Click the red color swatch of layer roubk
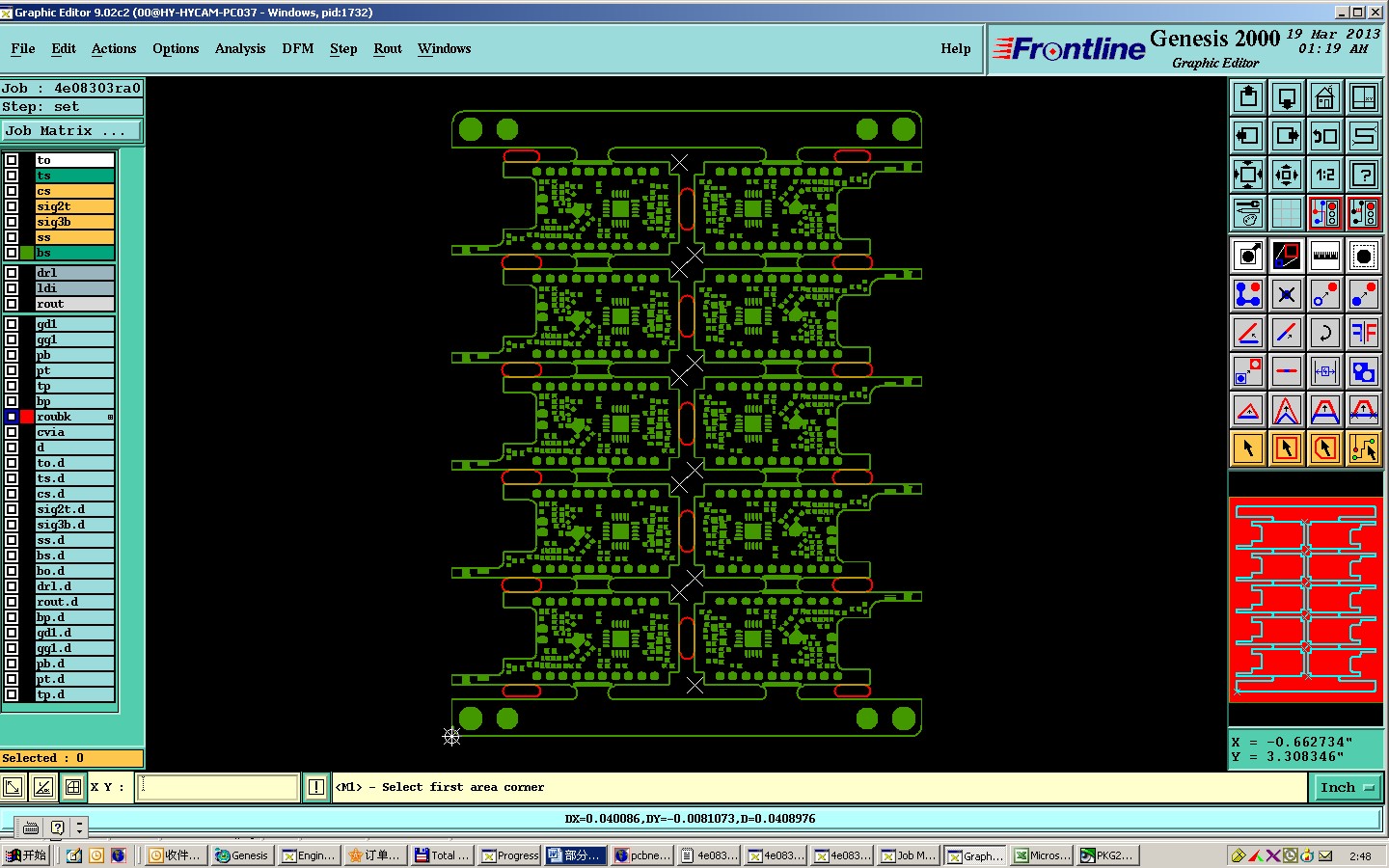 (27, 417)
